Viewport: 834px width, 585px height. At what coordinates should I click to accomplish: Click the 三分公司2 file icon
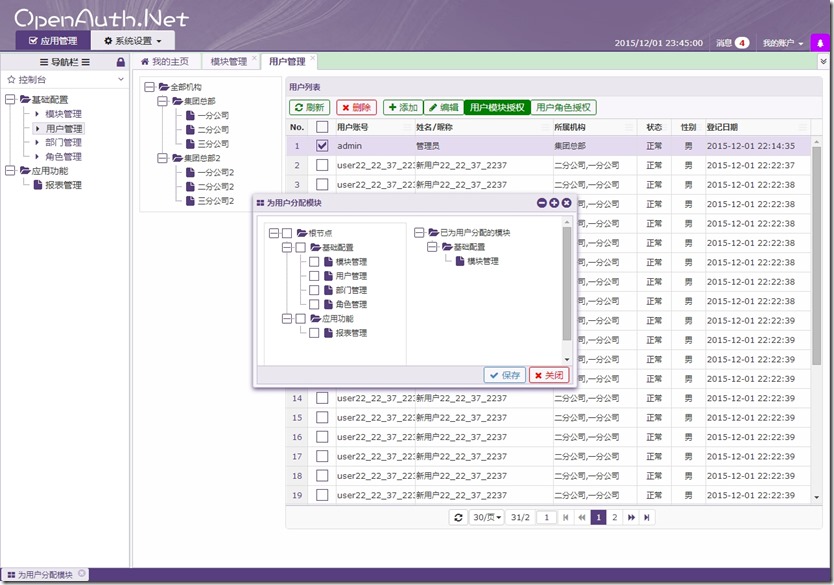coord(190,200)
